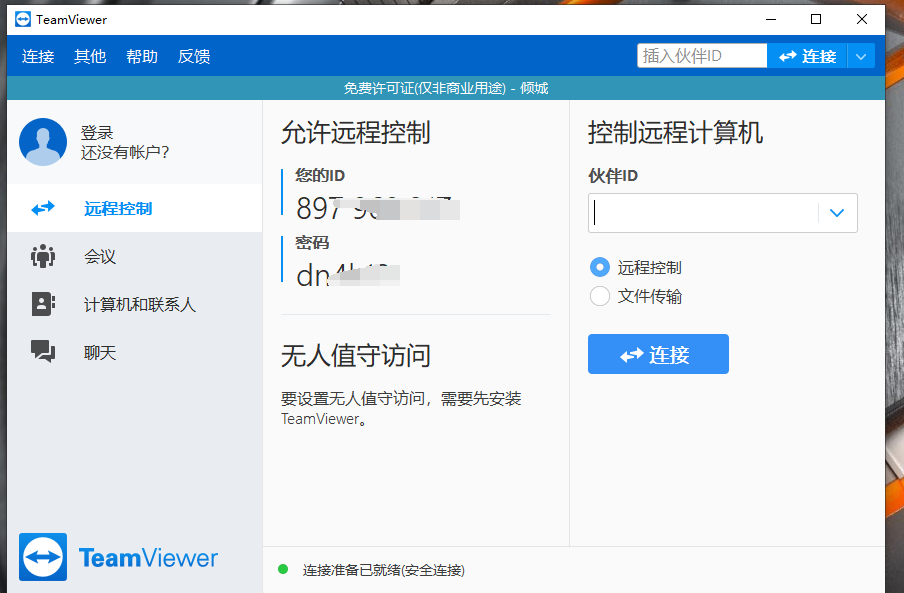
Task: Open the 帮助 menu
Action: pyautogui.click(x=142, y=56)
